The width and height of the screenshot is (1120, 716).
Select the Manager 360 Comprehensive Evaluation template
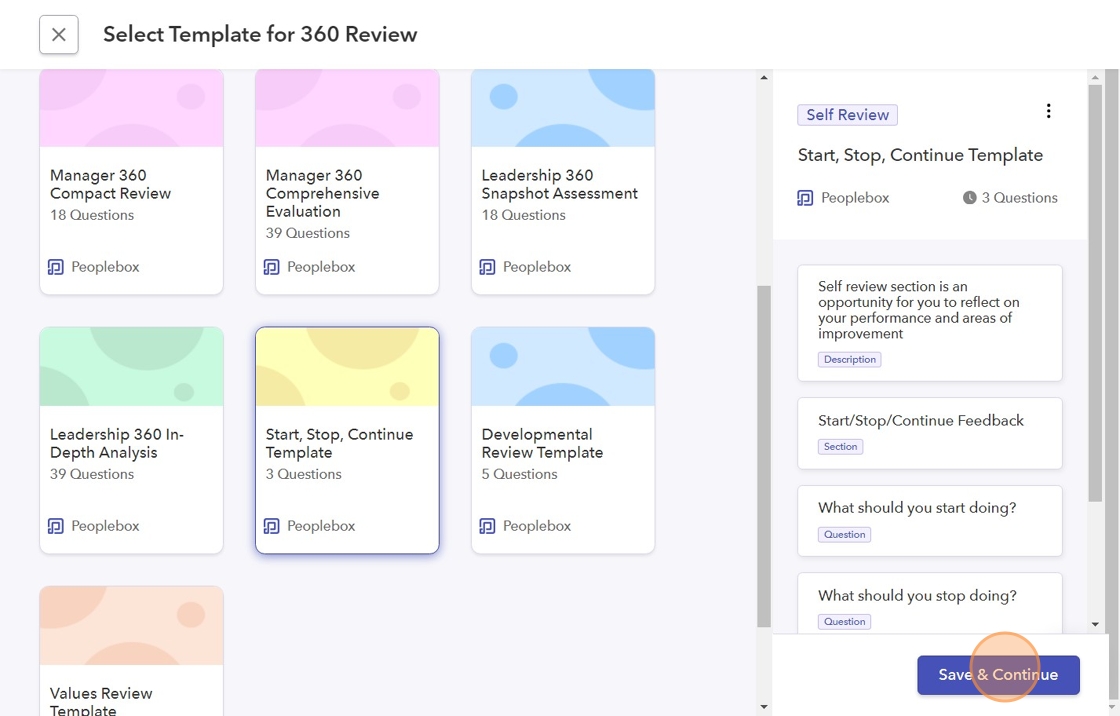coord(347,182)
